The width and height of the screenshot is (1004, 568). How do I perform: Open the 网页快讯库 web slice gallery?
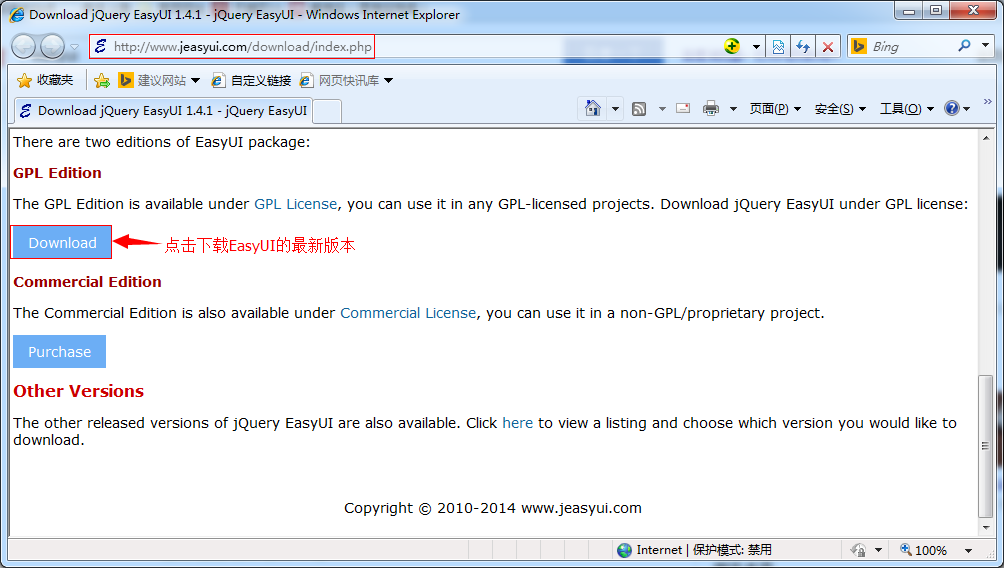(346, 80)
